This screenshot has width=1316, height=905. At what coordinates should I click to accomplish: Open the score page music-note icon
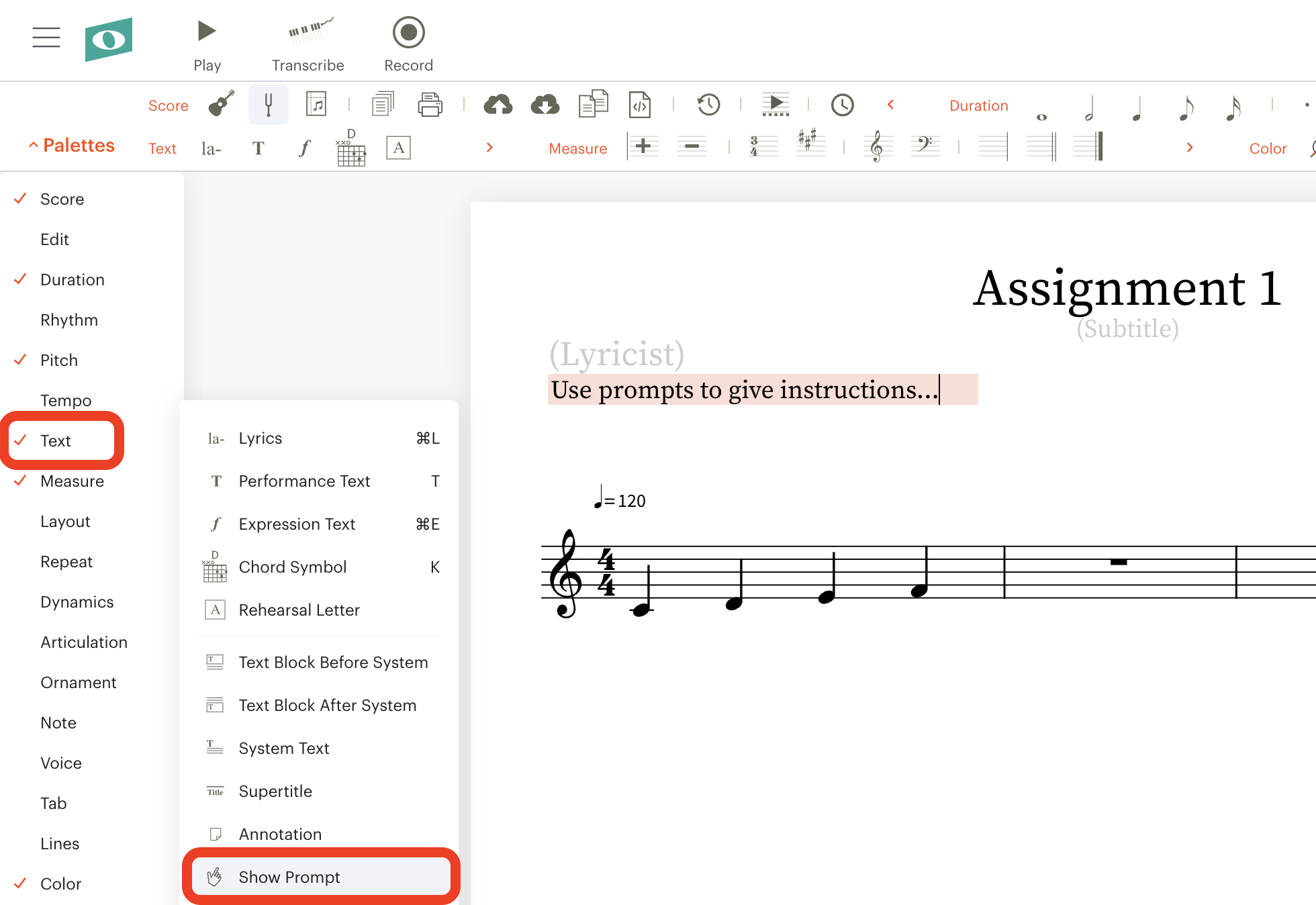pos(316,104)
